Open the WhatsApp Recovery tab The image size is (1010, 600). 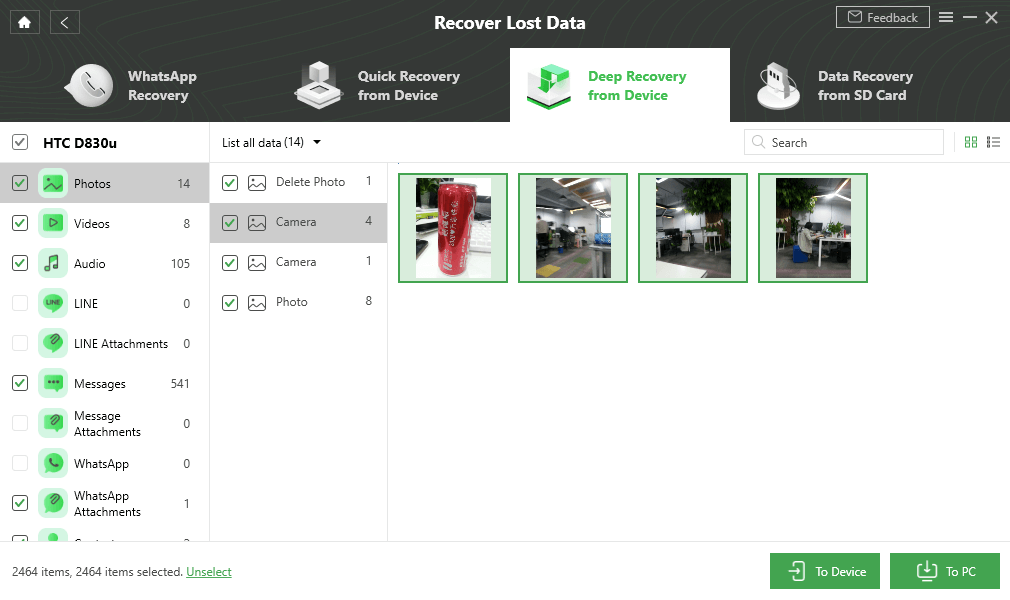pos(130,85)
